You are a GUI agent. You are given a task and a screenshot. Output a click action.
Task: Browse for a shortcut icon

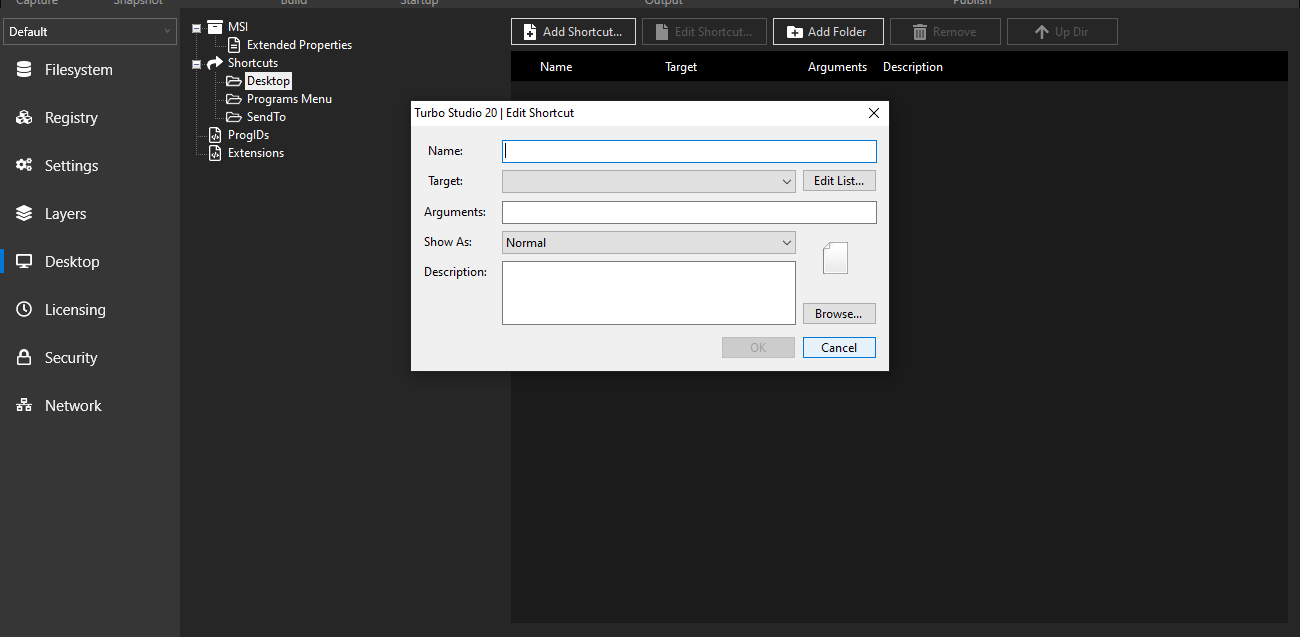tap(838, 313)
